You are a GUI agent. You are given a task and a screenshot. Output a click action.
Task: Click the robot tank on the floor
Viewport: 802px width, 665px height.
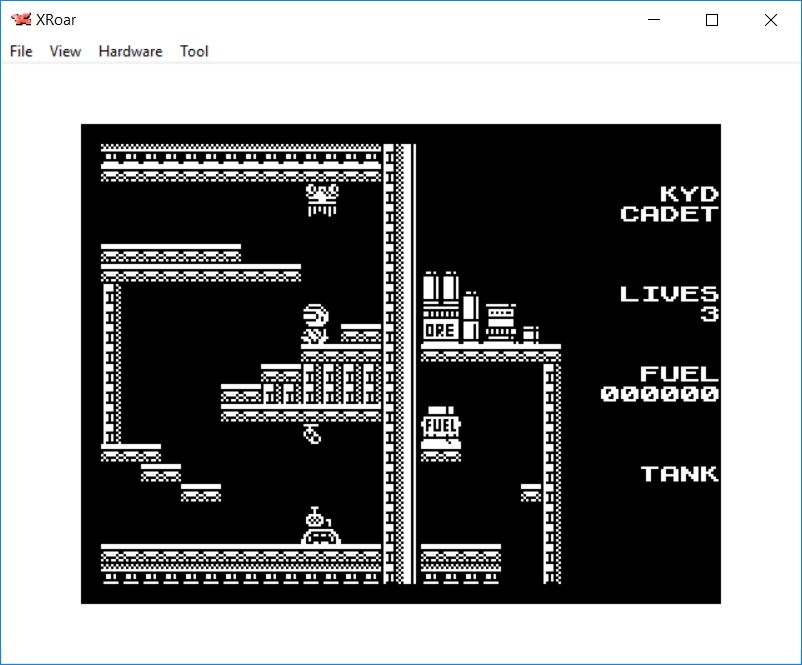point(320,527)
